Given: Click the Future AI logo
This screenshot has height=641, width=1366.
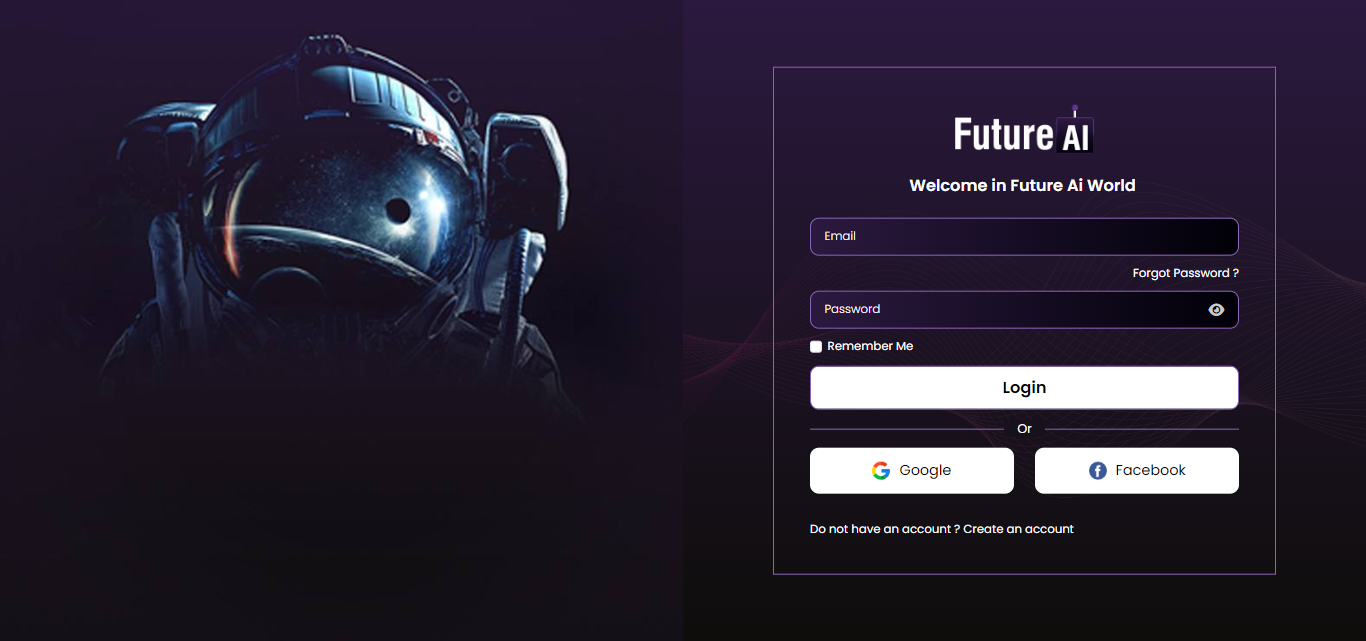Looking at the screenshot, I should click(x=1022, y=130).
